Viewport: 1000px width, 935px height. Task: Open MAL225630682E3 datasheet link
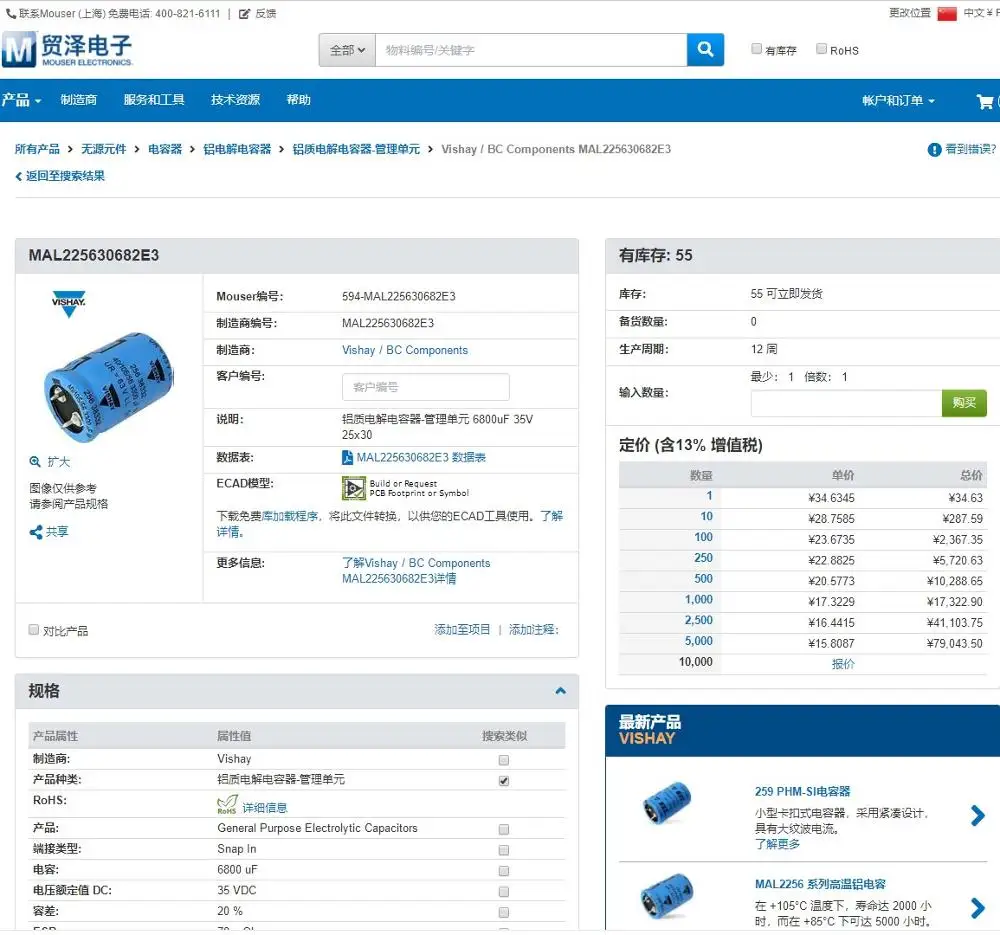click(421, 457)
